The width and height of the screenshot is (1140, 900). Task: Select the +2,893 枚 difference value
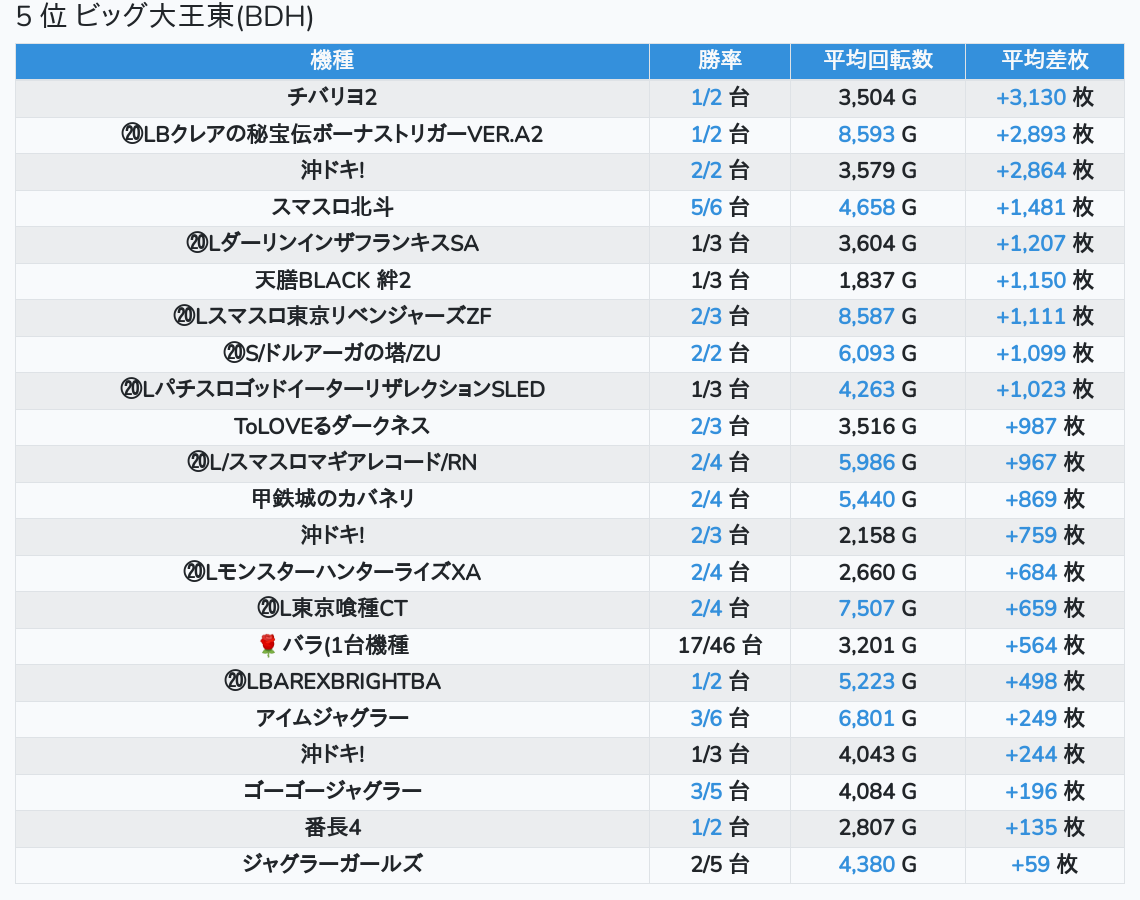pyautogui.click(x=1045, y=134)
